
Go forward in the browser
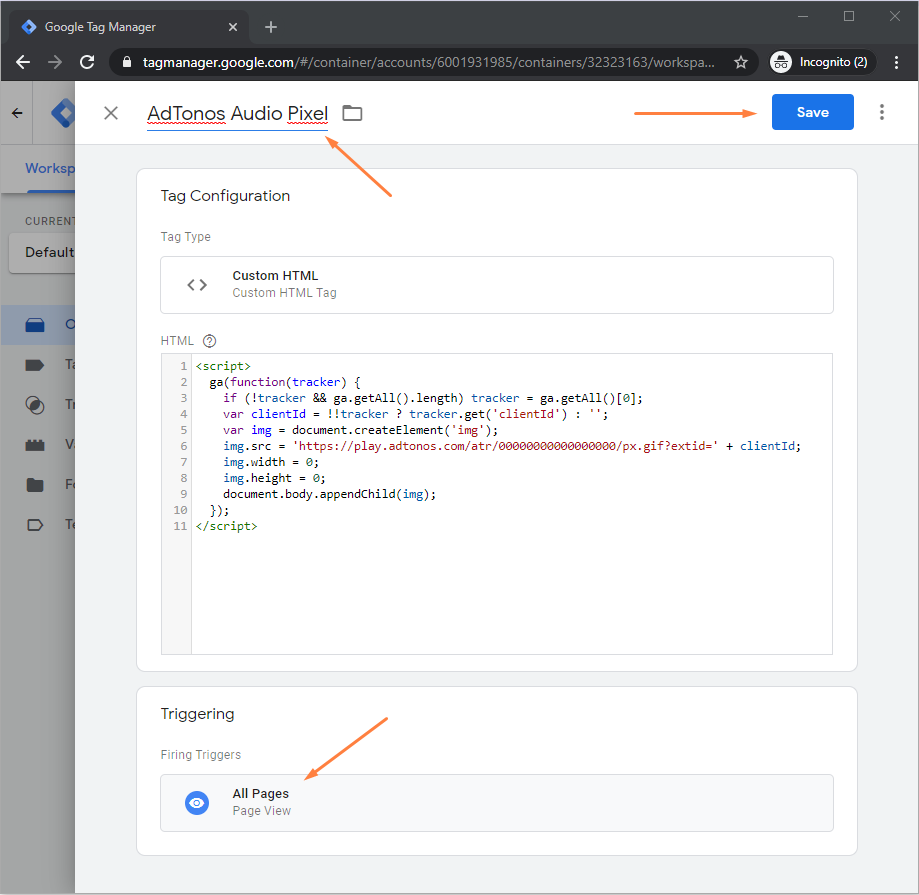55,62
